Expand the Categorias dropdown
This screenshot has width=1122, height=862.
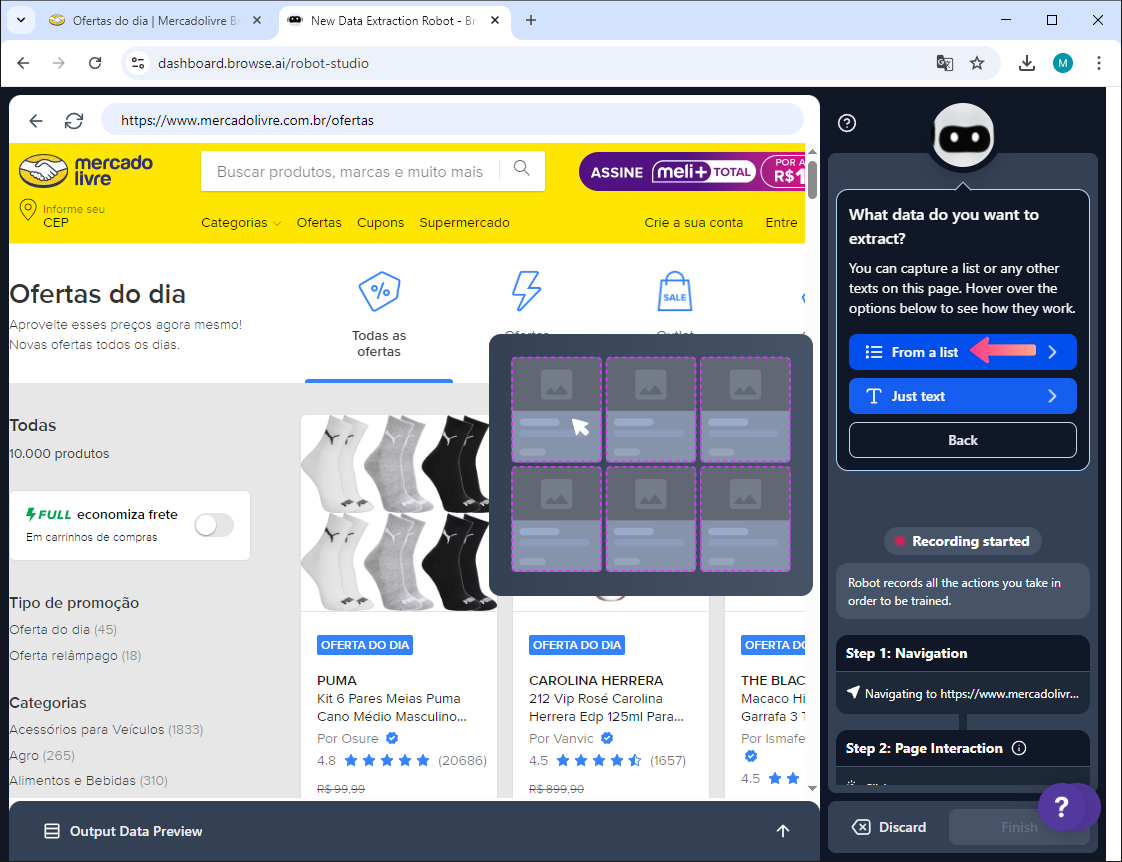click(240, 222)
